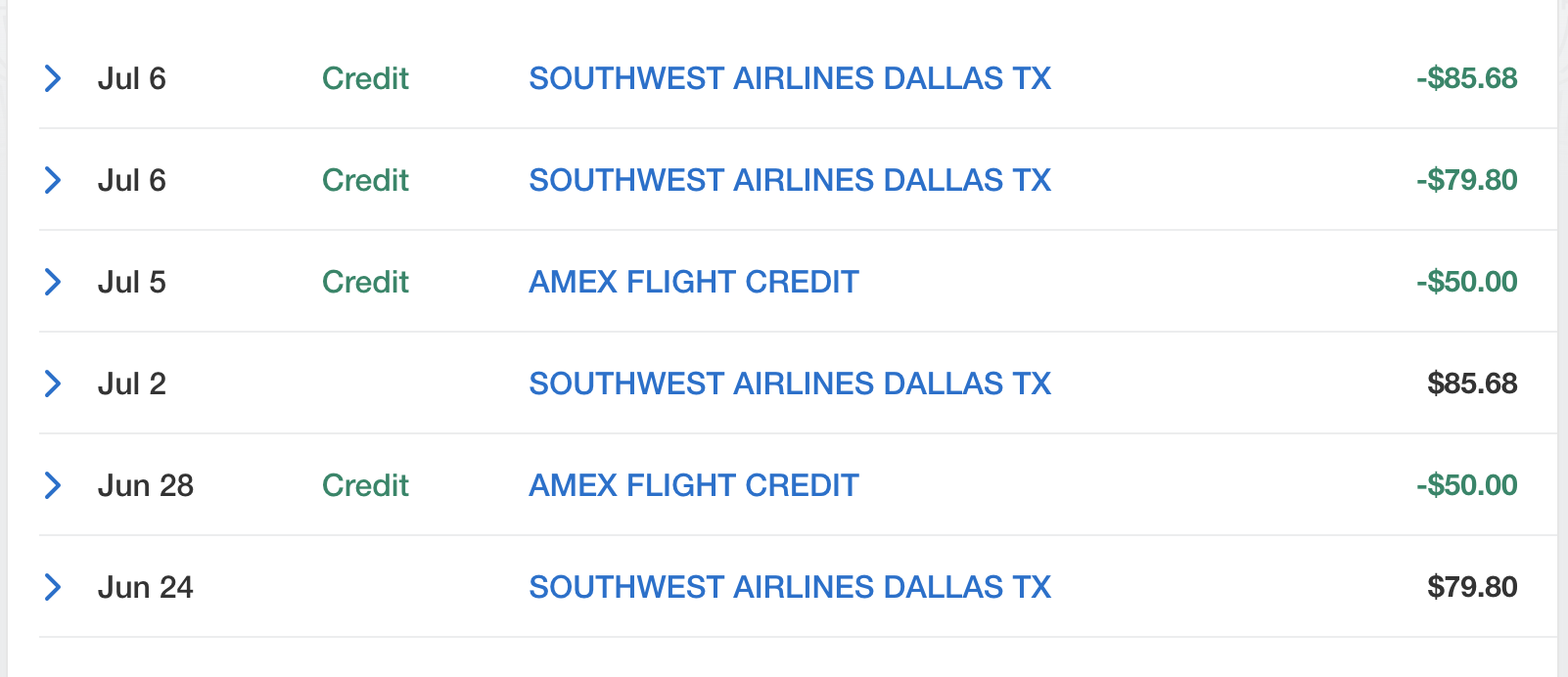Click the Credit label on the Jul 5 row
1568x677 pixels.
point(365,282)
